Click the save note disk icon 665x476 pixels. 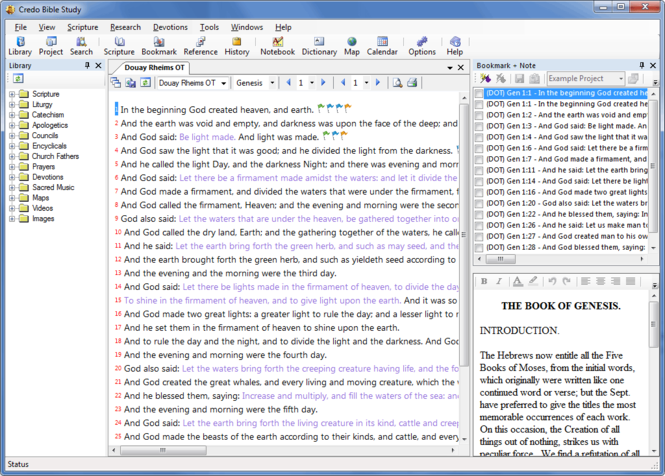click(x=519, y=78)
